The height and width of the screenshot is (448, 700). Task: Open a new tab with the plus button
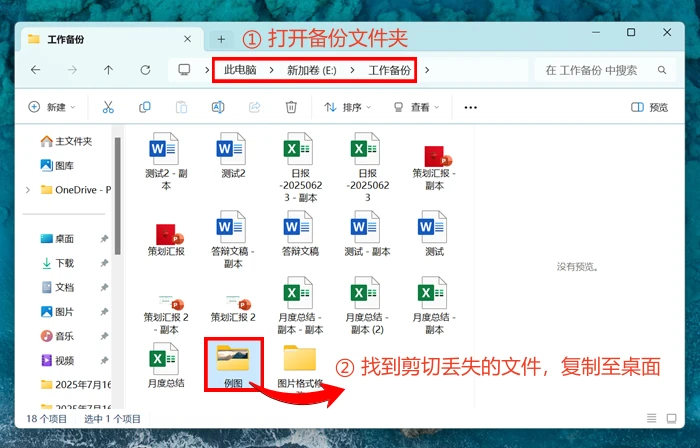221,39
